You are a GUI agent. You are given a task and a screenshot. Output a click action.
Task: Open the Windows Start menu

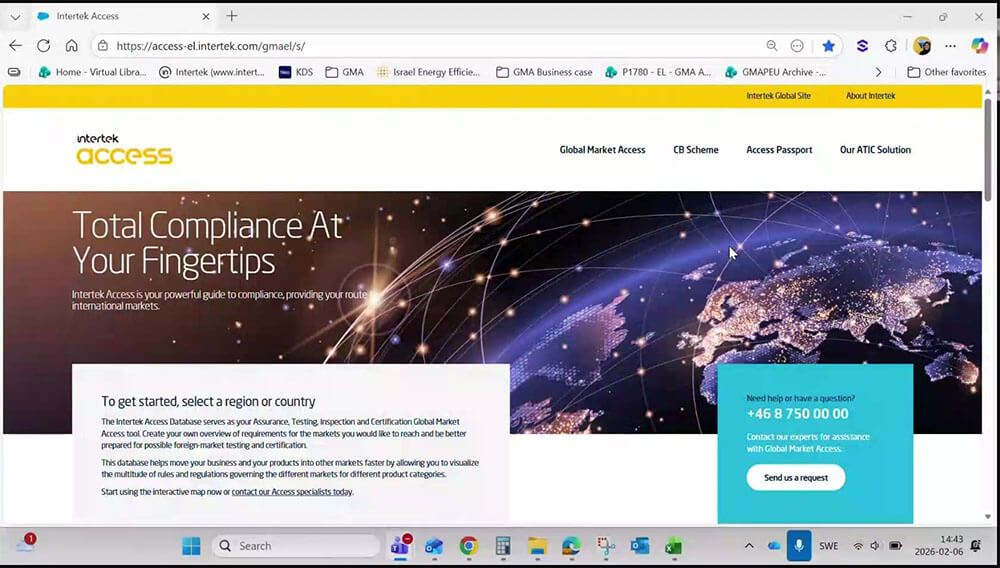tap(191, 546)
